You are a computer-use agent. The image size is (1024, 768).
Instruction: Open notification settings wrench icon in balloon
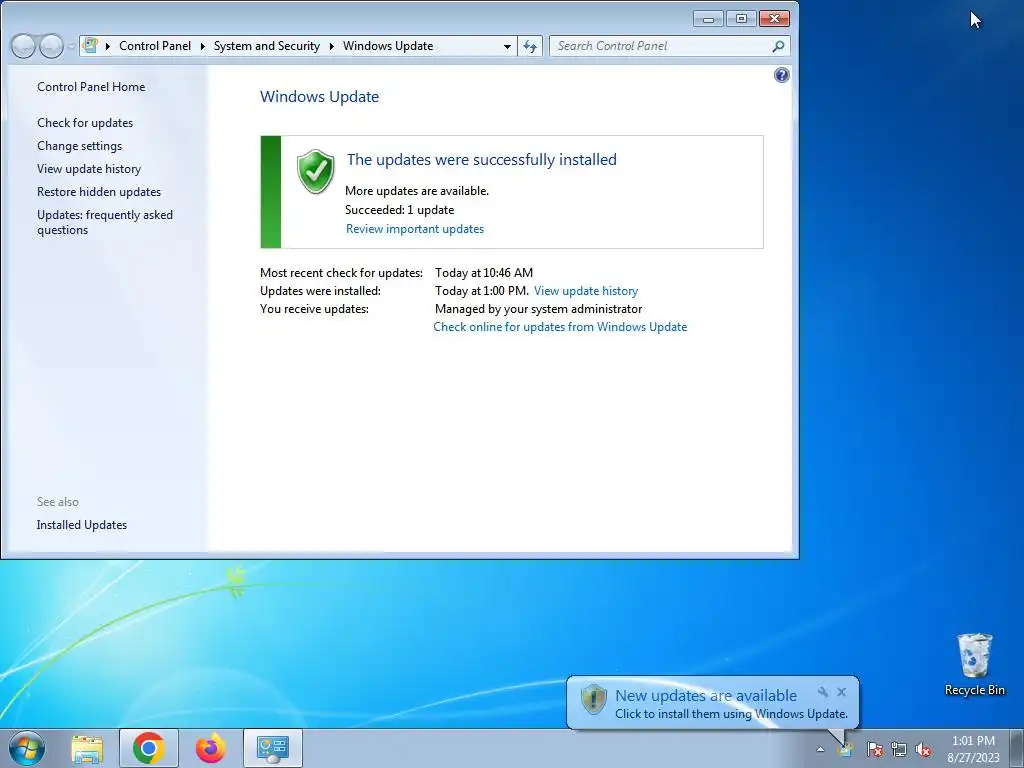pos(823,692)
